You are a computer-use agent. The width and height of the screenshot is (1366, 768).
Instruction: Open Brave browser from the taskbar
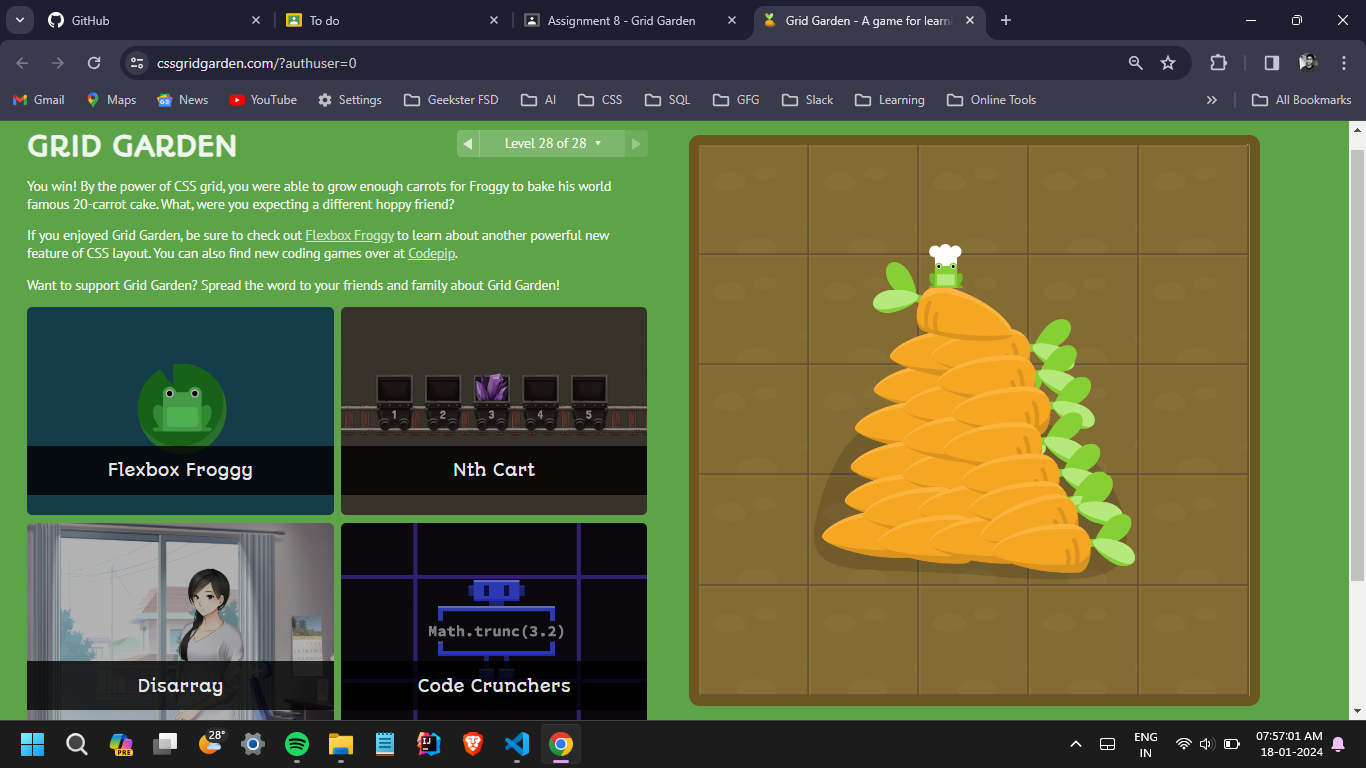471,744
